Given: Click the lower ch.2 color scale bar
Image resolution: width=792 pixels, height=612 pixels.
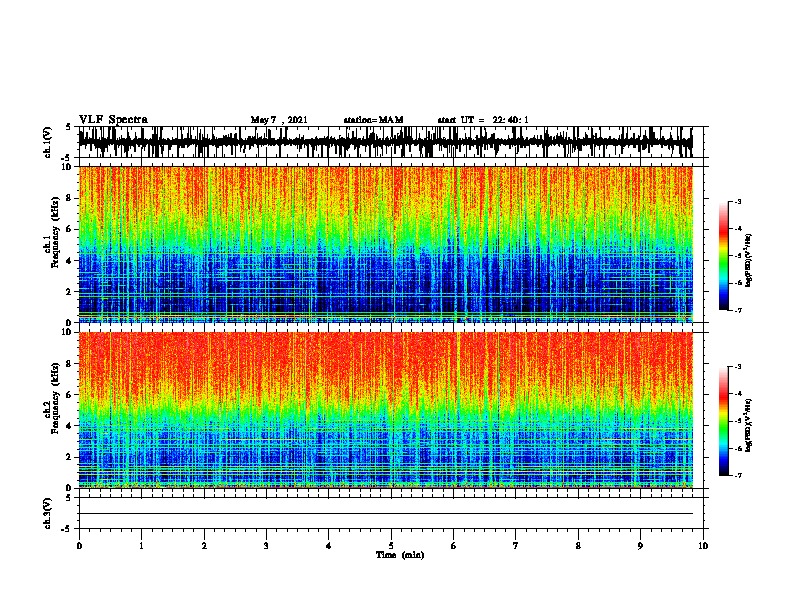Looking at the screenshot, I should (x=723, y=421).
